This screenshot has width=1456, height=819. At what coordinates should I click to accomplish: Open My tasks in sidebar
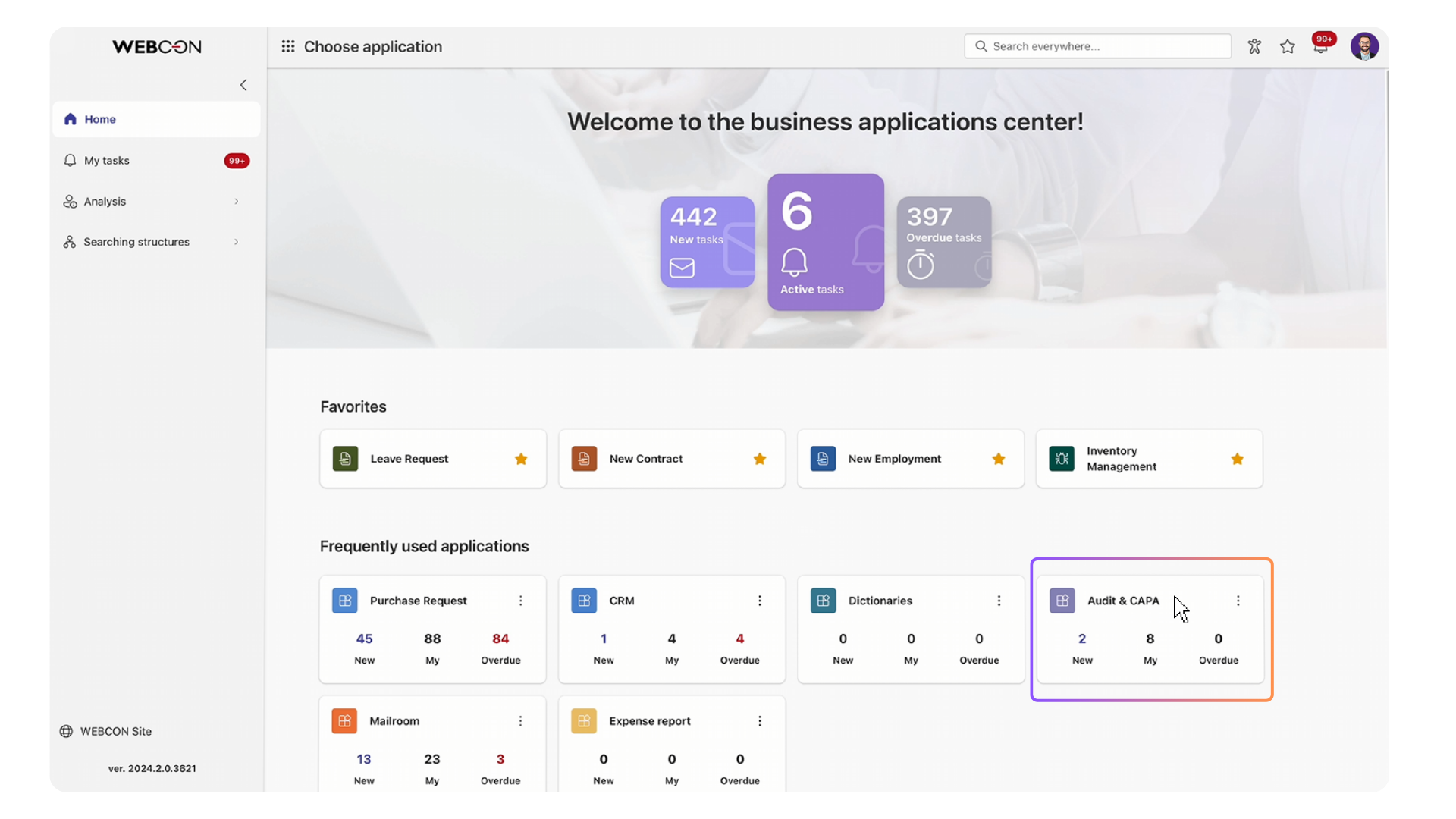(156, 161)
